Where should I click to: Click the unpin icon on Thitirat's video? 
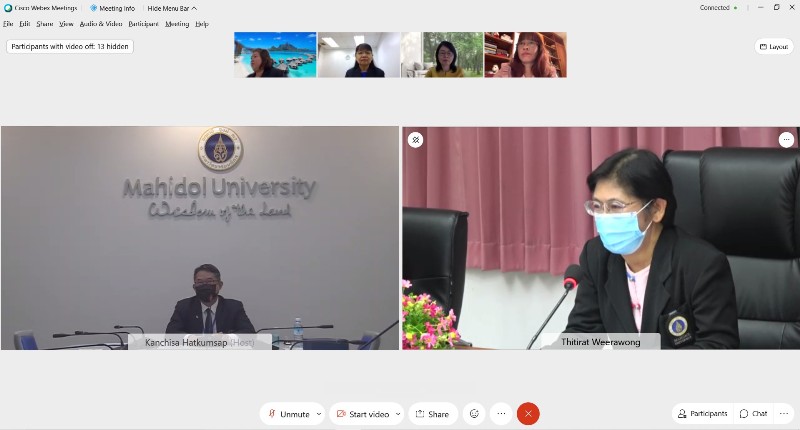[x=415, y=140]
